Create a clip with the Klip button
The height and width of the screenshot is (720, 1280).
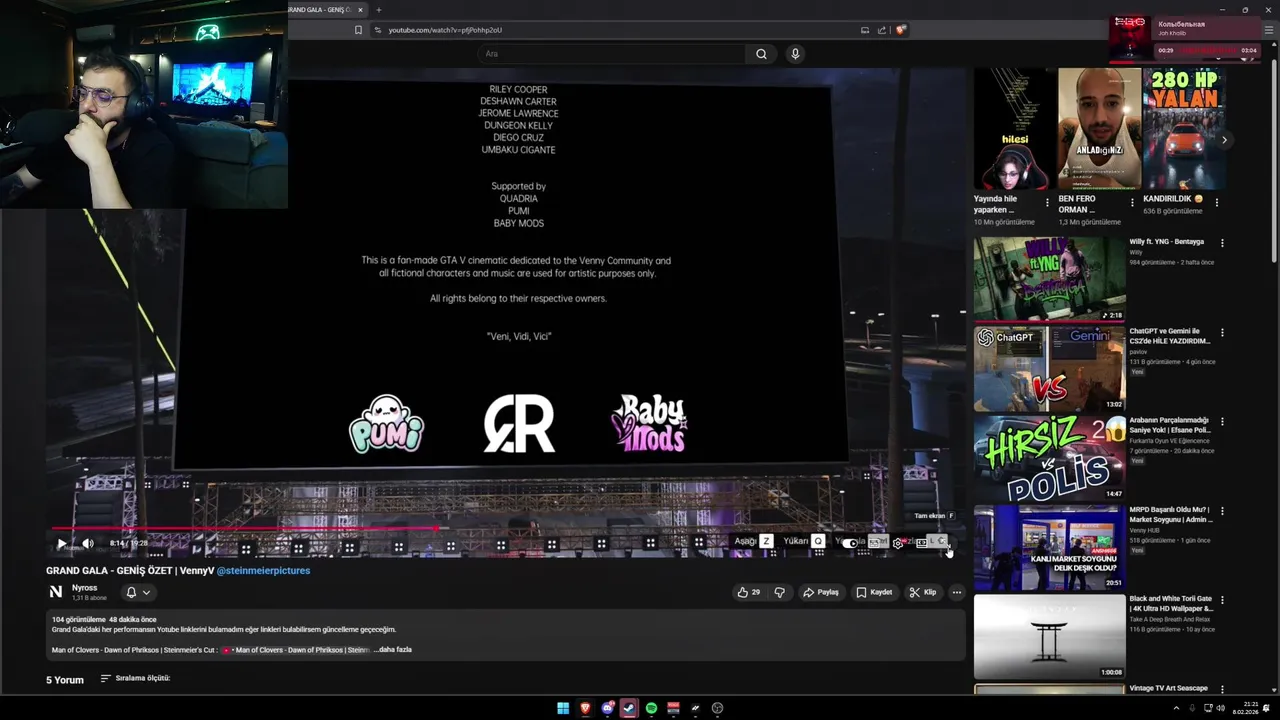tap(923, 592)
